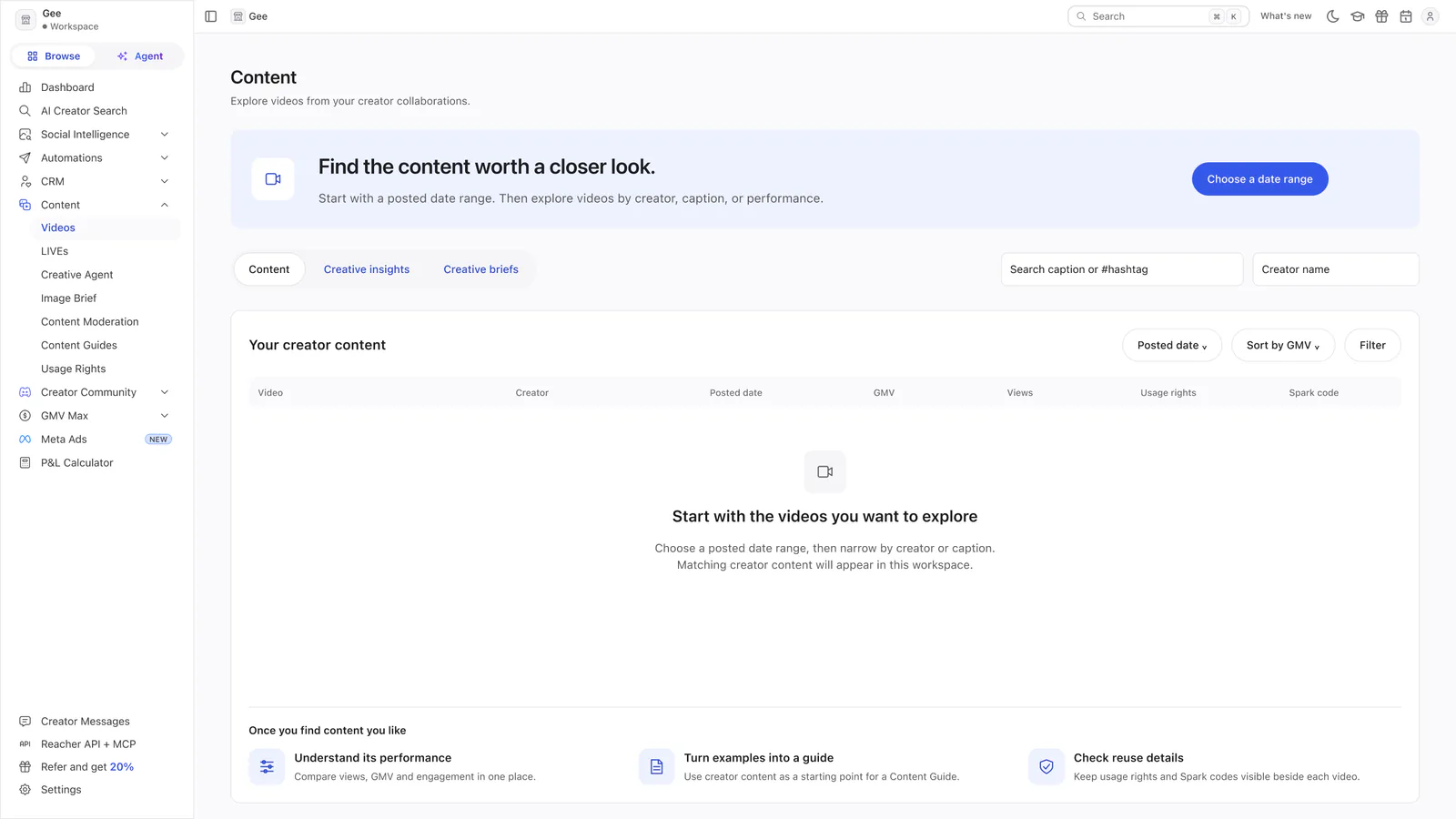Image resolution: width=1456 pixels, height=819 pixels.
Task: Click the Dashboard chart icon
Action: (x=25, y=87)
